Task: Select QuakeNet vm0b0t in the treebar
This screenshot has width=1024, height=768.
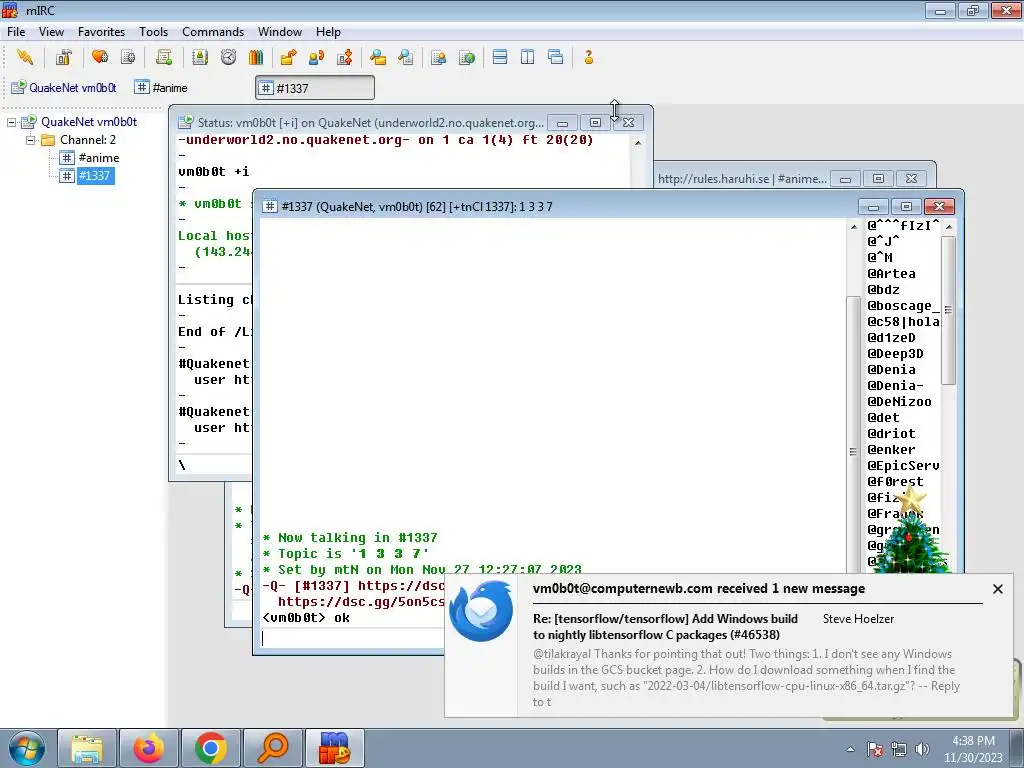Action: click(x=89, y=121)
